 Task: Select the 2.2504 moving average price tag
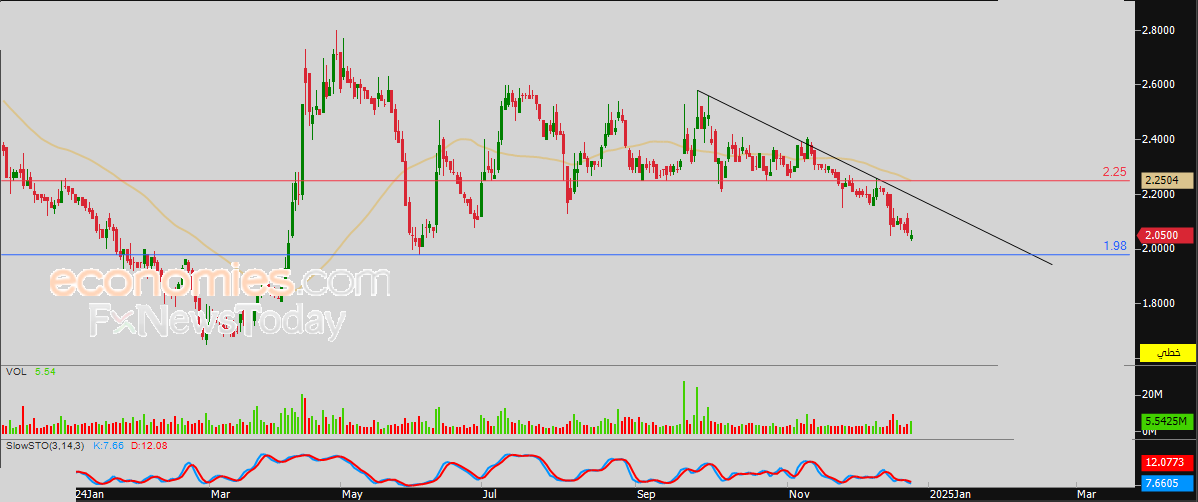(x=1167, y=181)
